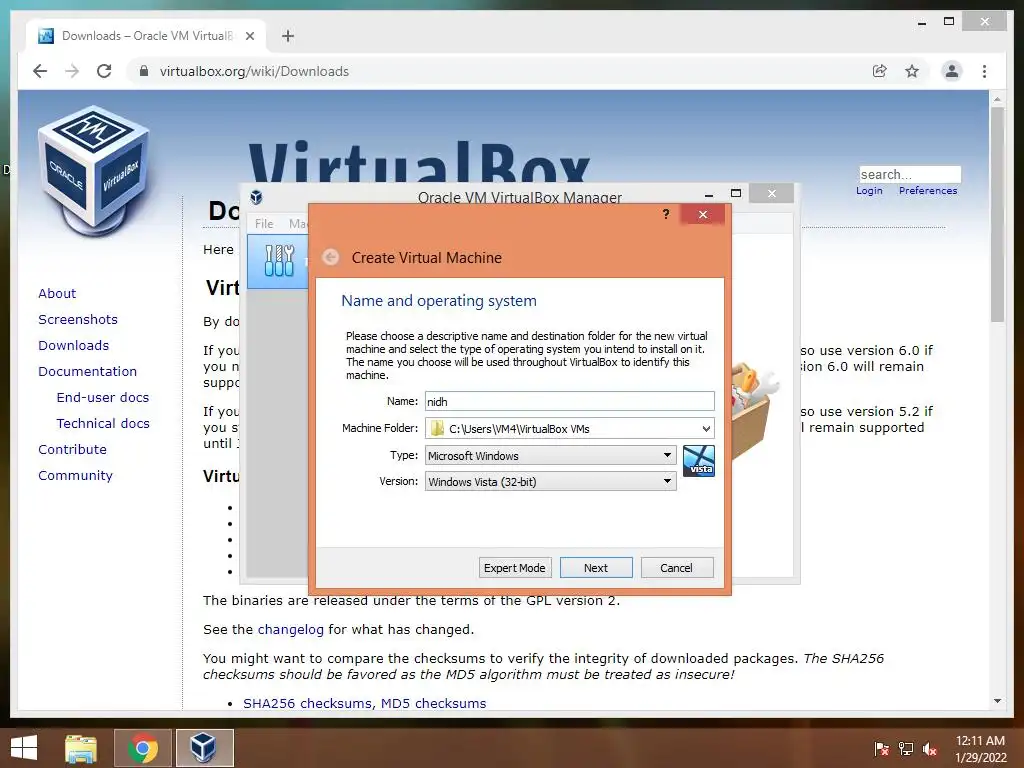Open the End-user docs link
1024x768 pixels.
[x=103, y=398]
